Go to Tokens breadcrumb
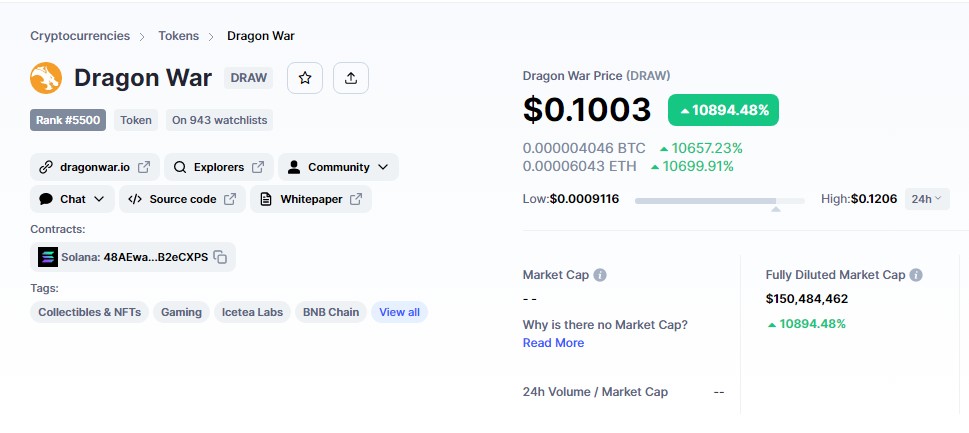The image size is (969, 433). (179, 36)
